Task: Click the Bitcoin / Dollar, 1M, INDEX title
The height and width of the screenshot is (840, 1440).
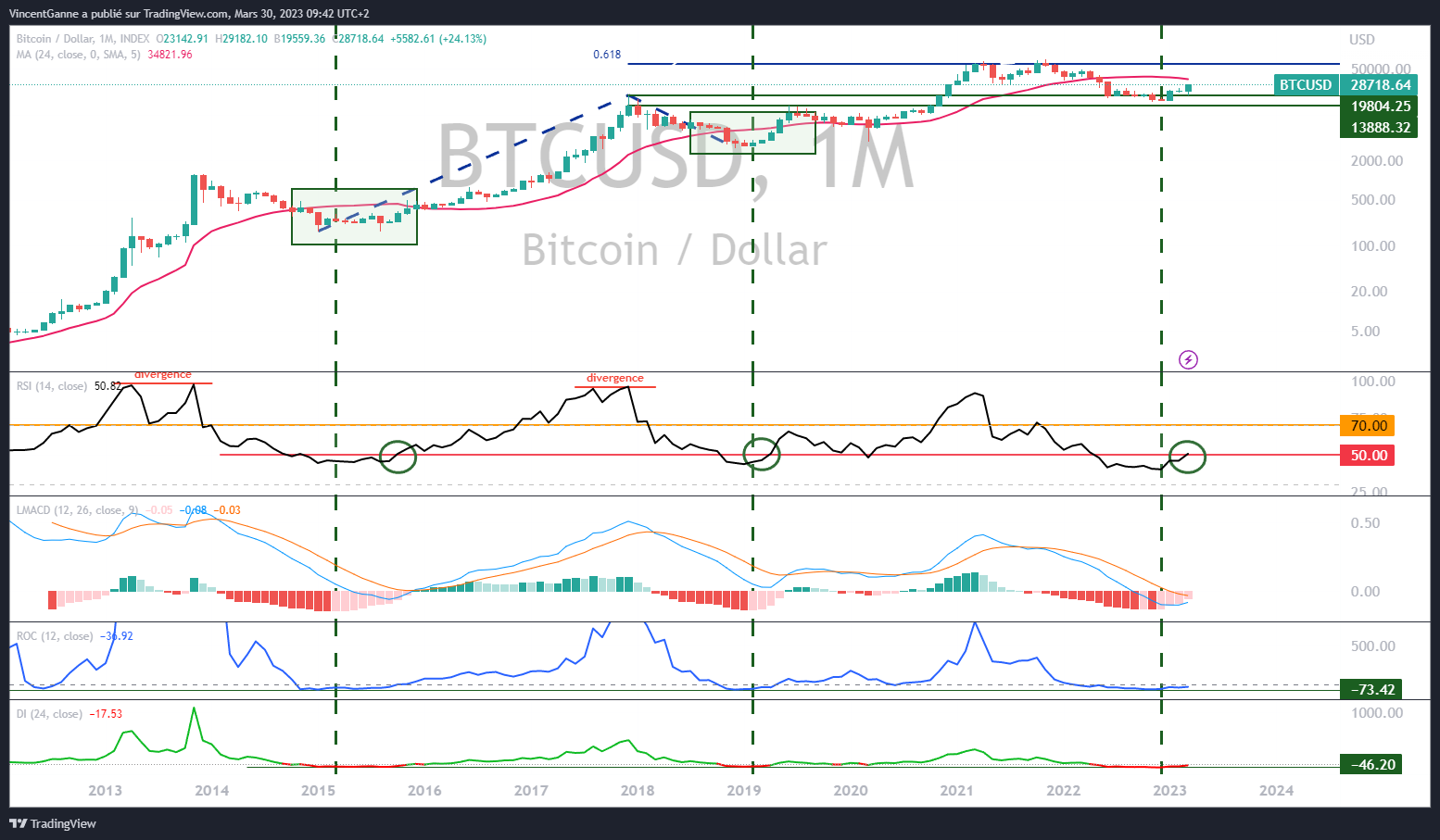Action: coord(82,39)
